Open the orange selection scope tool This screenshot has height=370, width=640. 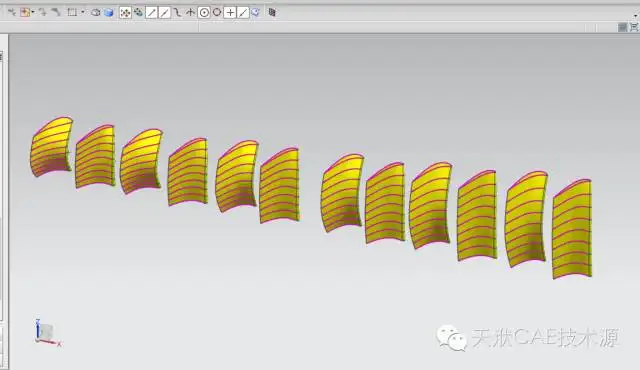click(x=25, y=13)
